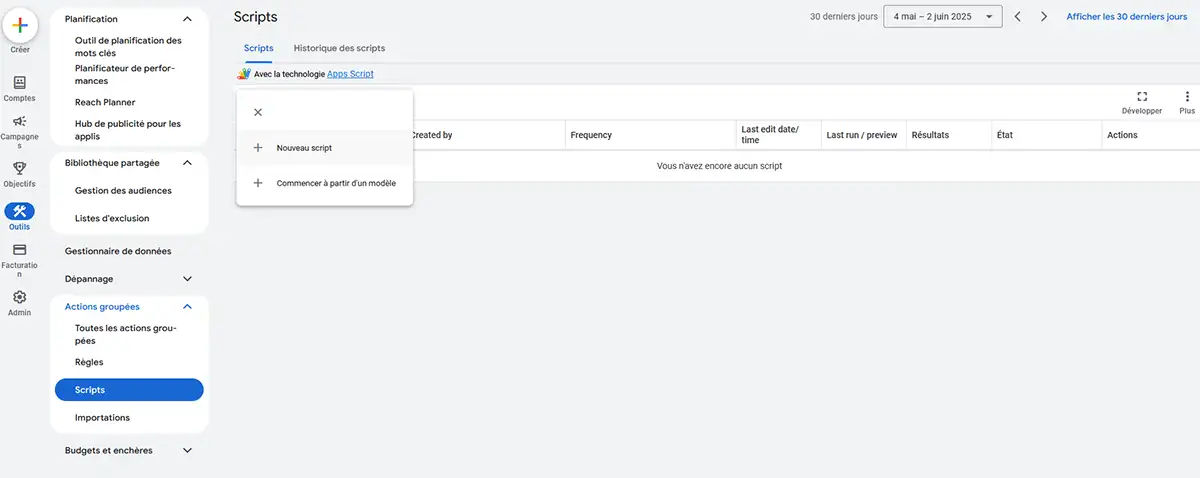Open Comptes in the left rail

tap(20, 82)
